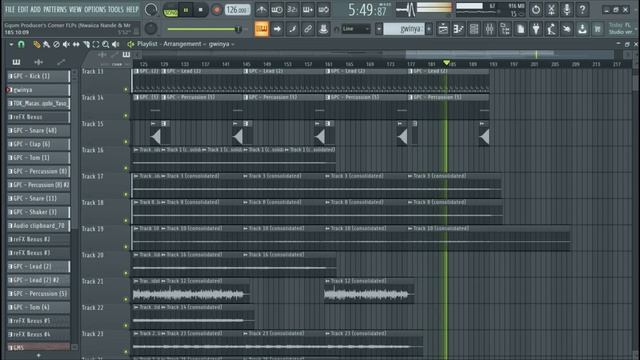
Task: Select the pencil draw tool
Action: 37,44
